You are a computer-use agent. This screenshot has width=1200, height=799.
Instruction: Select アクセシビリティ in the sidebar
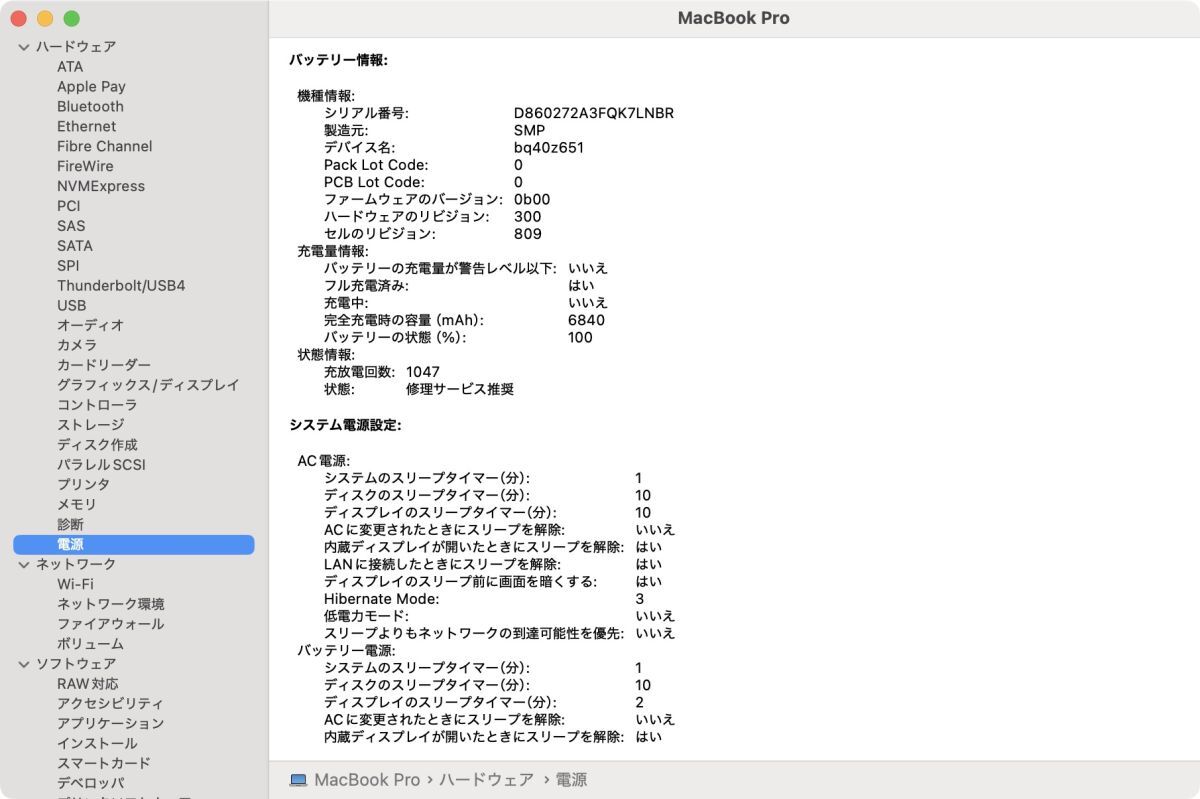(x=110, y=704)
